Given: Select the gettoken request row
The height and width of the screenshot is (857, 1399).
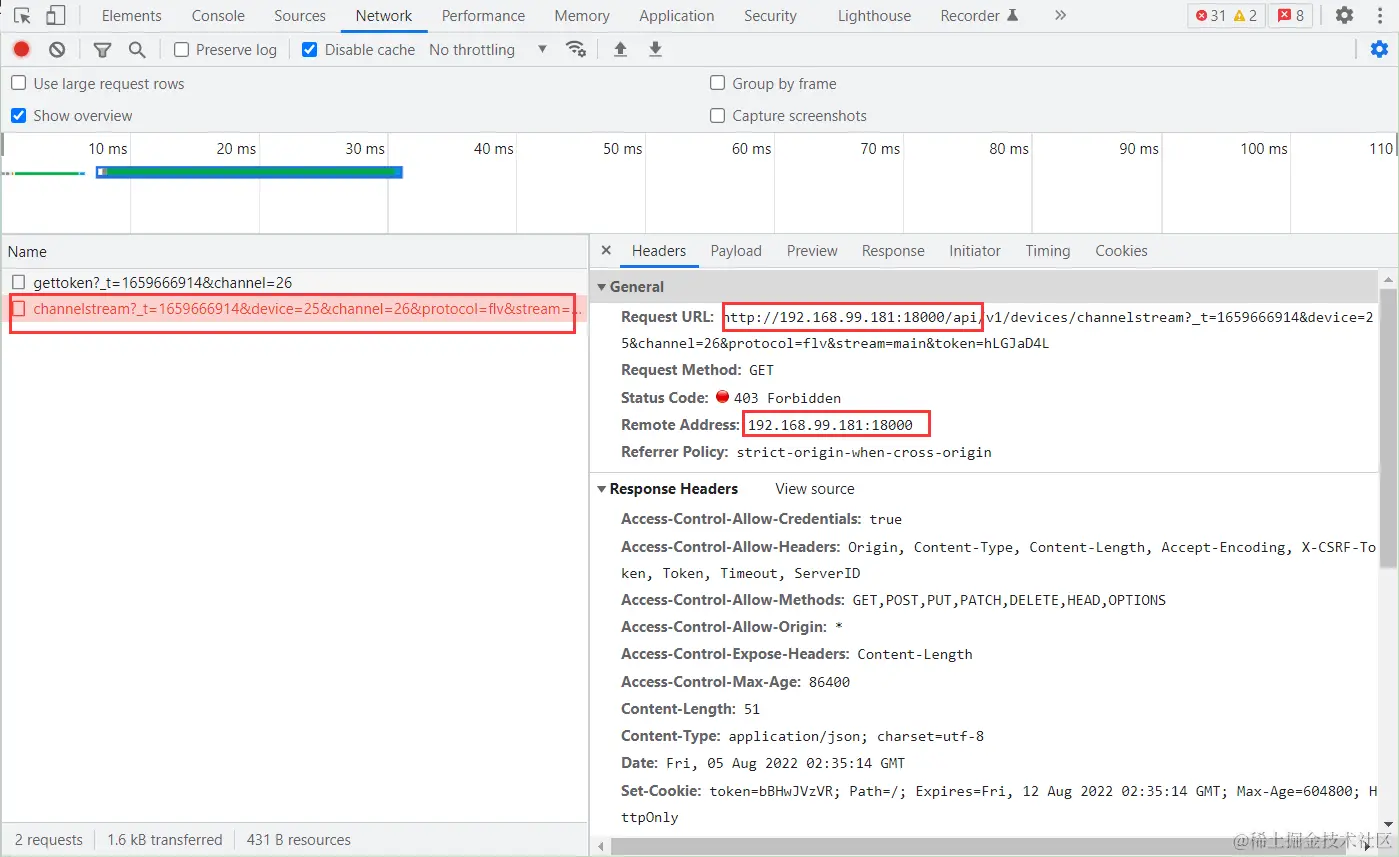Looking at the screenshot, I should tap(294, 283).
